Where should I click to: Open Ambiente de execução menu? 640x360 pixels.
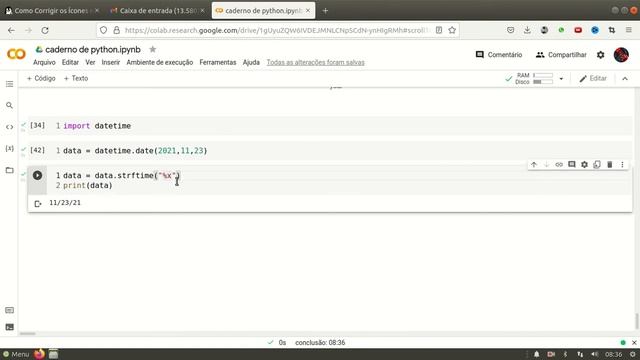160,62
